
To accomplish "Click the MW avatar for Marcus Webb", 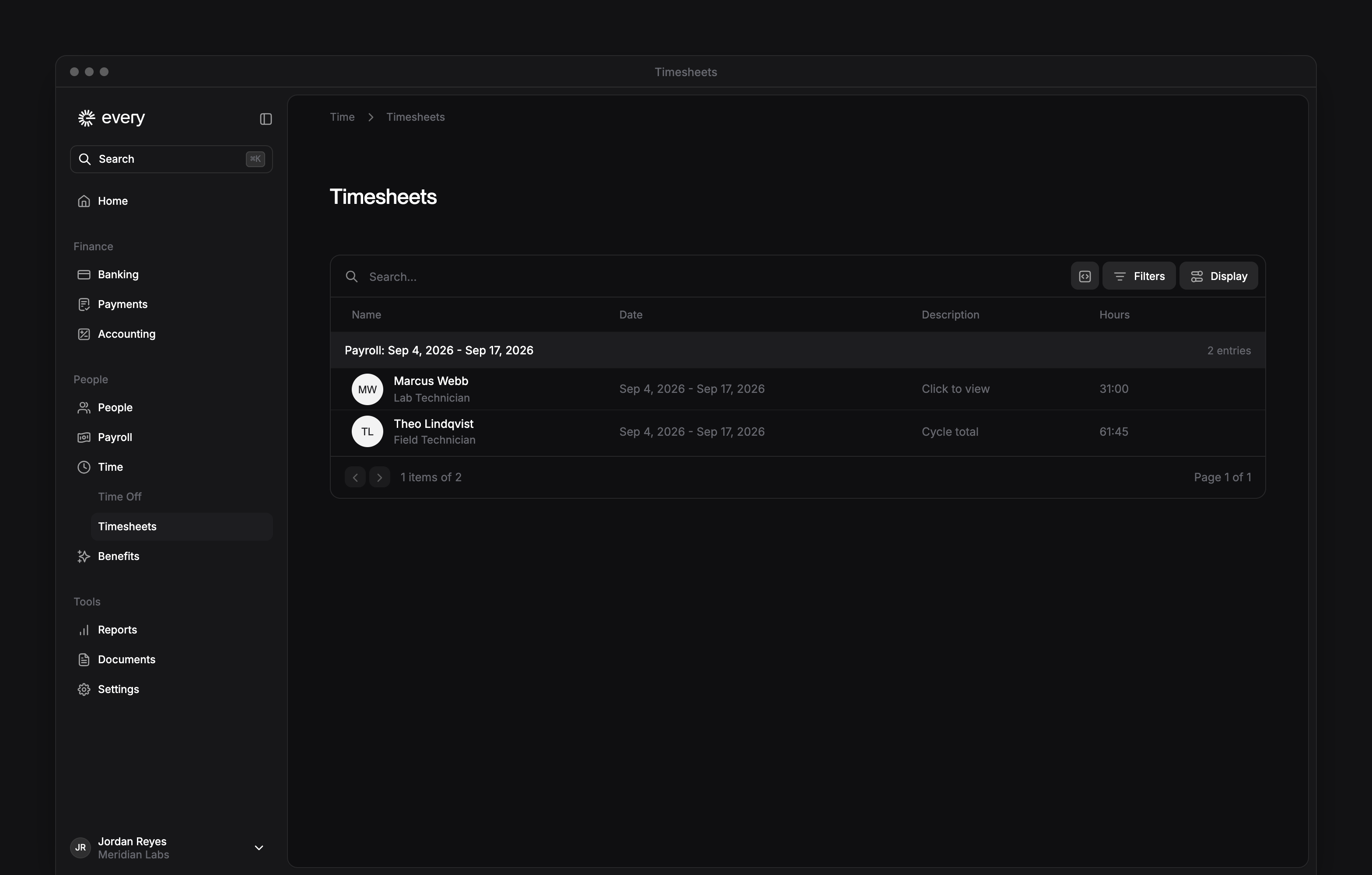I will click(367, 390).
